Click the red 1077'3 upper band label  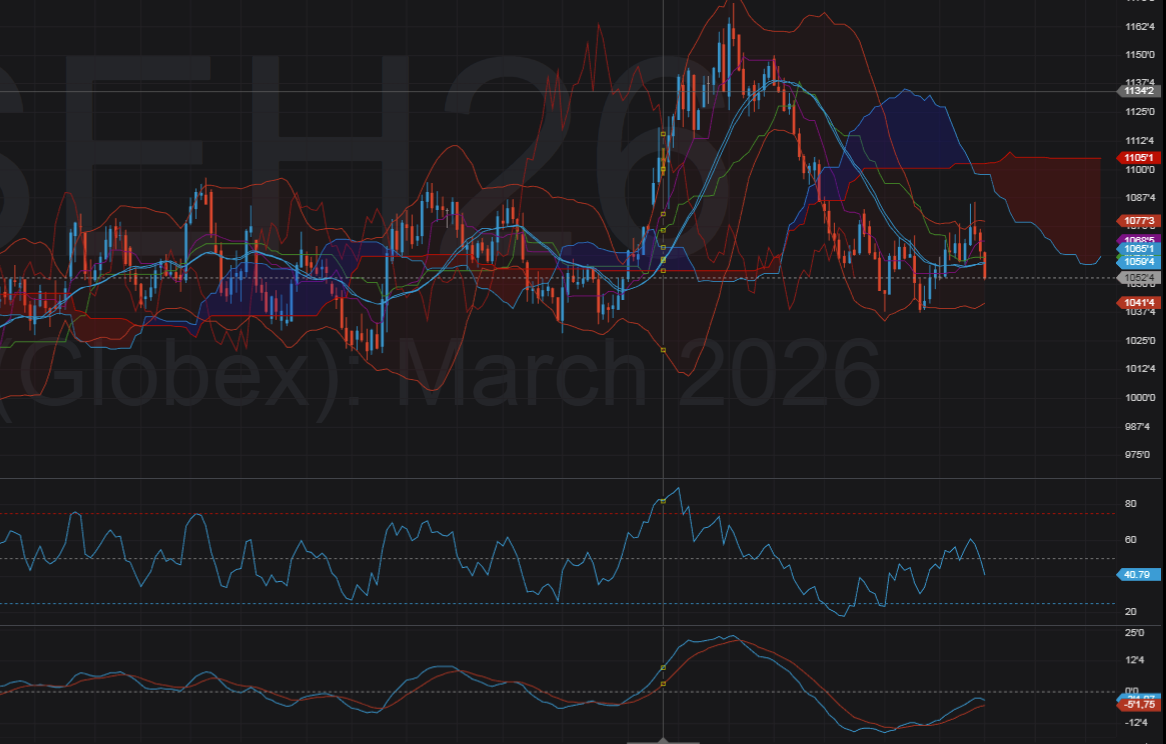(x=1139, y=221)
